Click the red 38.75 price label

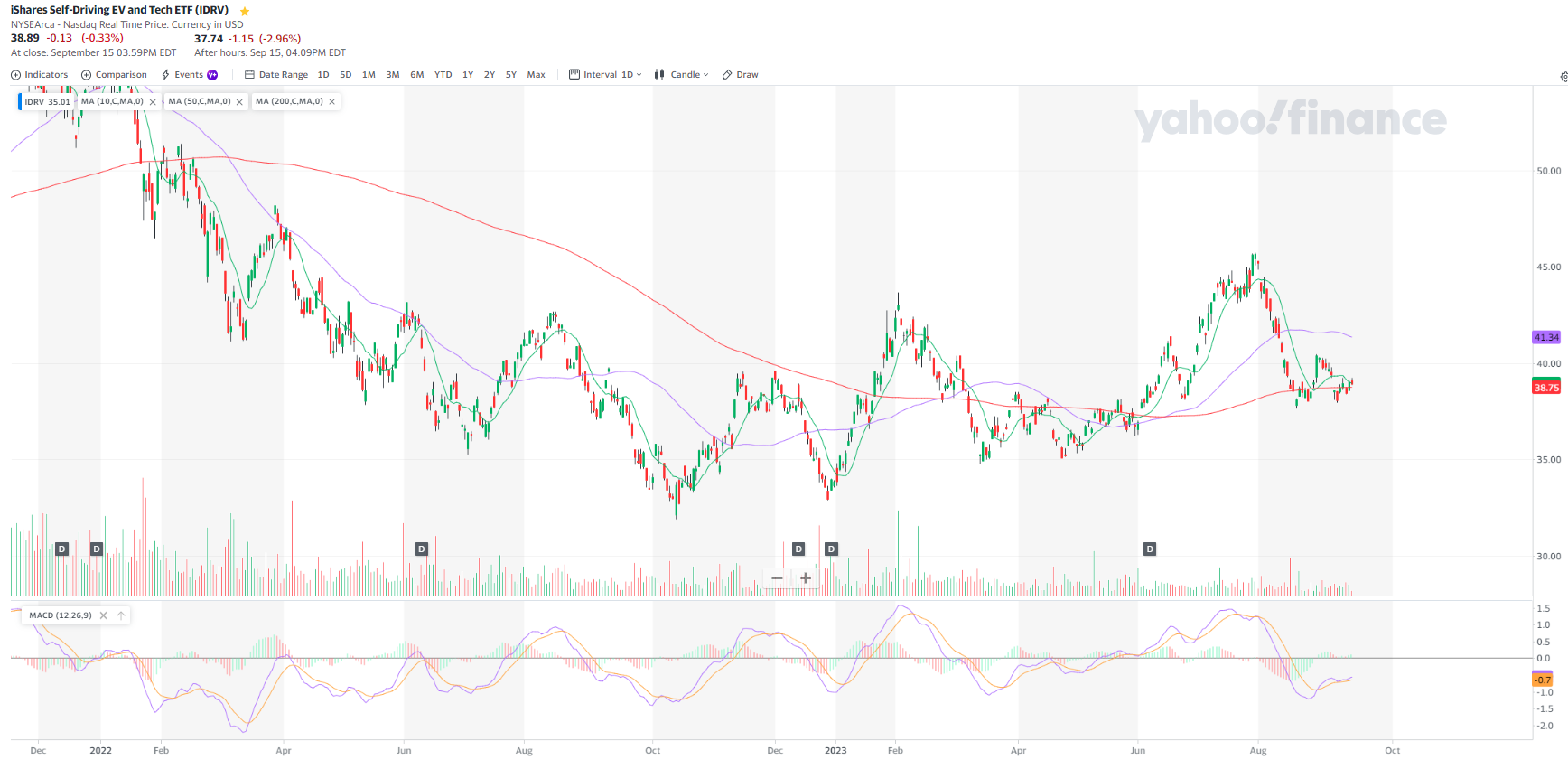[x=1546, y=388]
